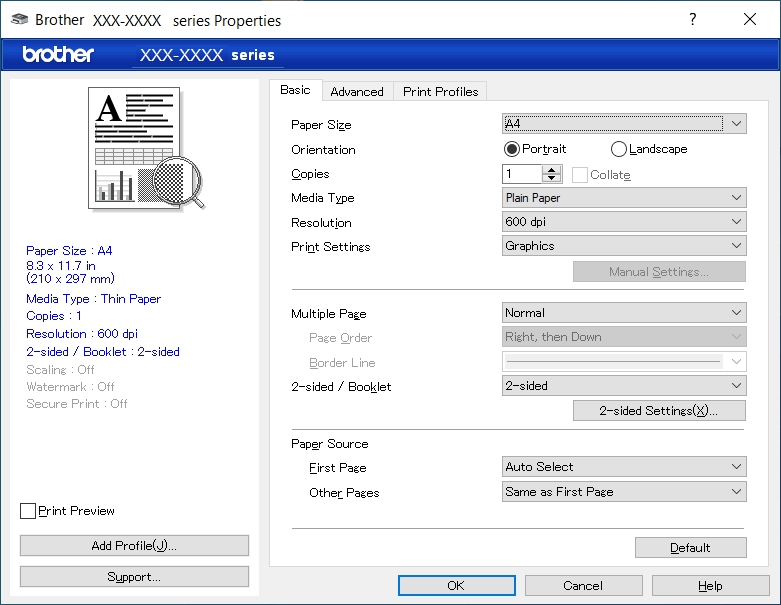
Task: Click 'Secure Print : Off' summary text
Action: (77, 403)
